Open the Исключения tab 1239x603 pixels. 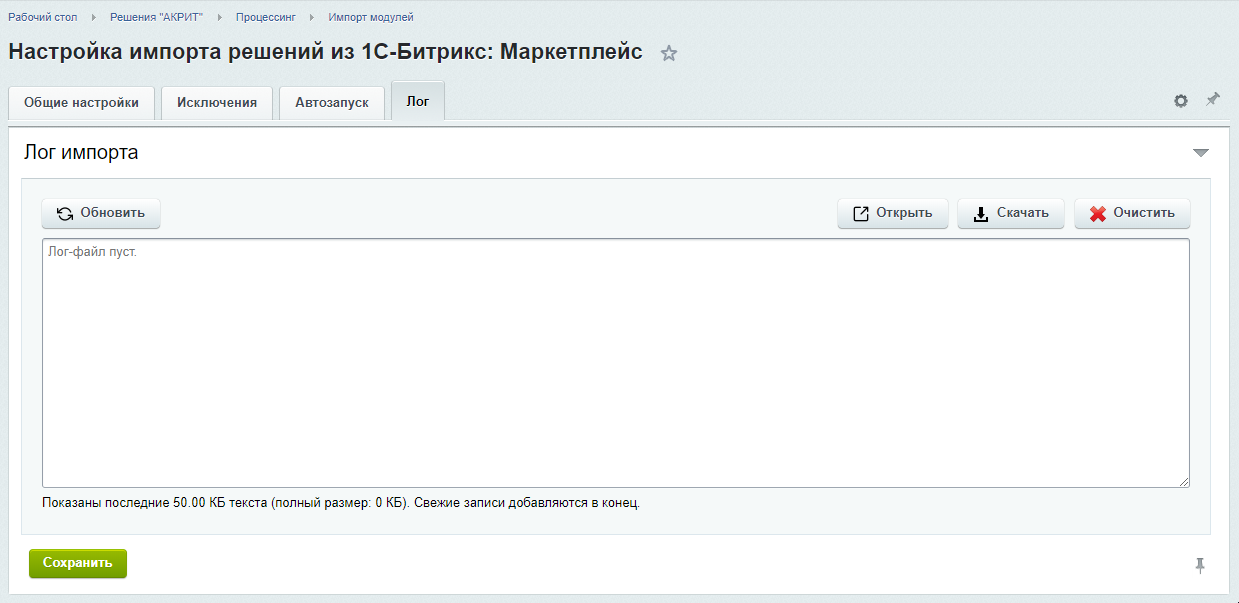tap(217, 103)
